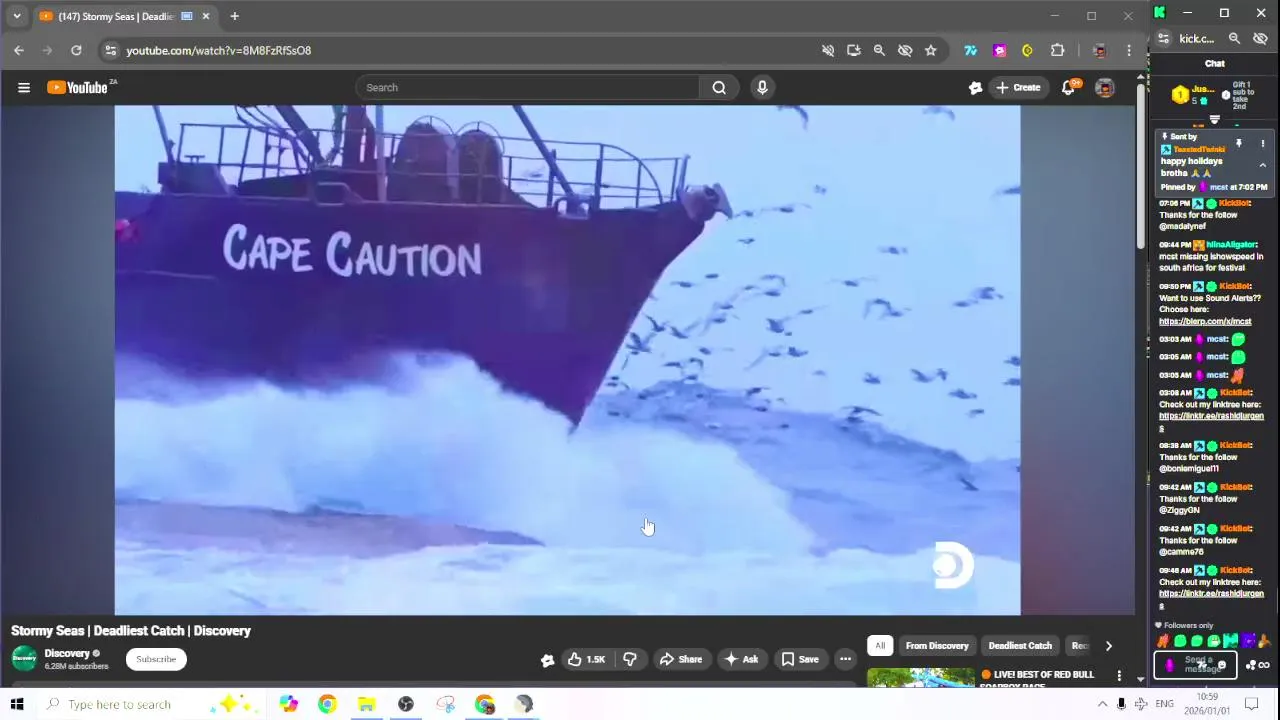Focus the YouTube search field
Screen dimensions: 1280x720
coord(528,87)
